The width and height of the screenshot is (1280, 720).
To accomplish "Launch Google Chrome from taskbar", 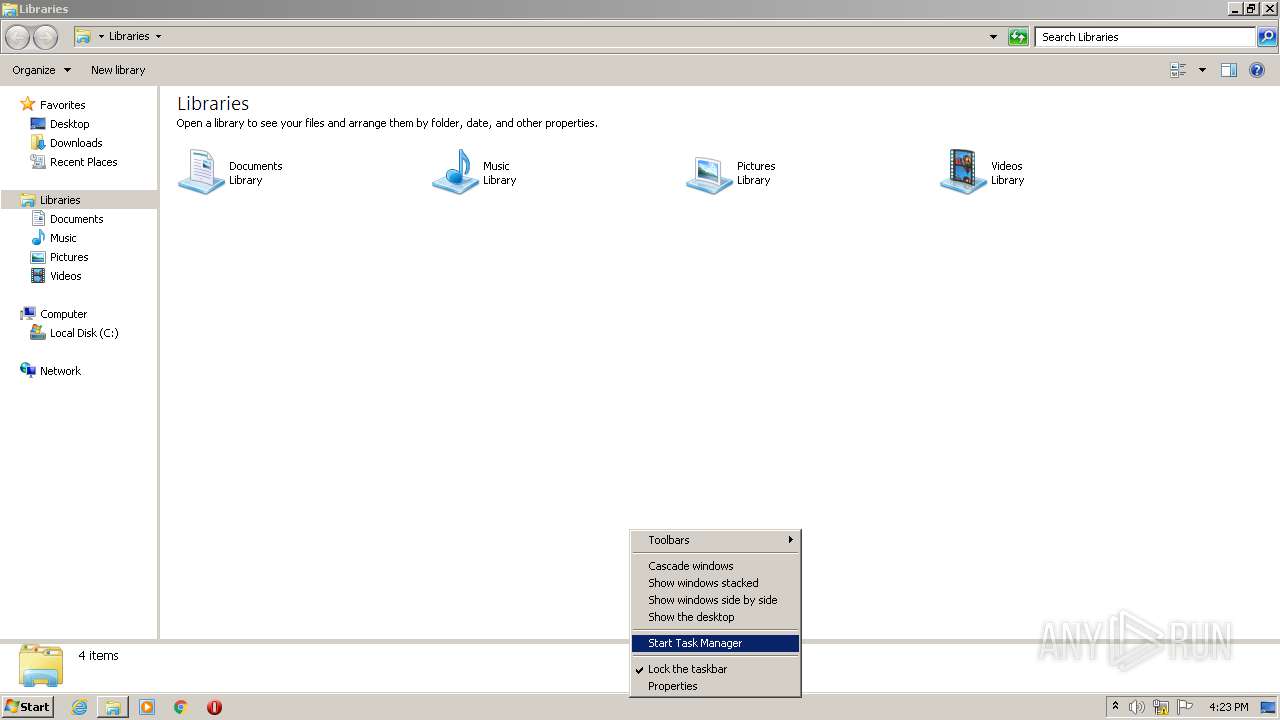I will pyautogui.click(x=181, y=707).
